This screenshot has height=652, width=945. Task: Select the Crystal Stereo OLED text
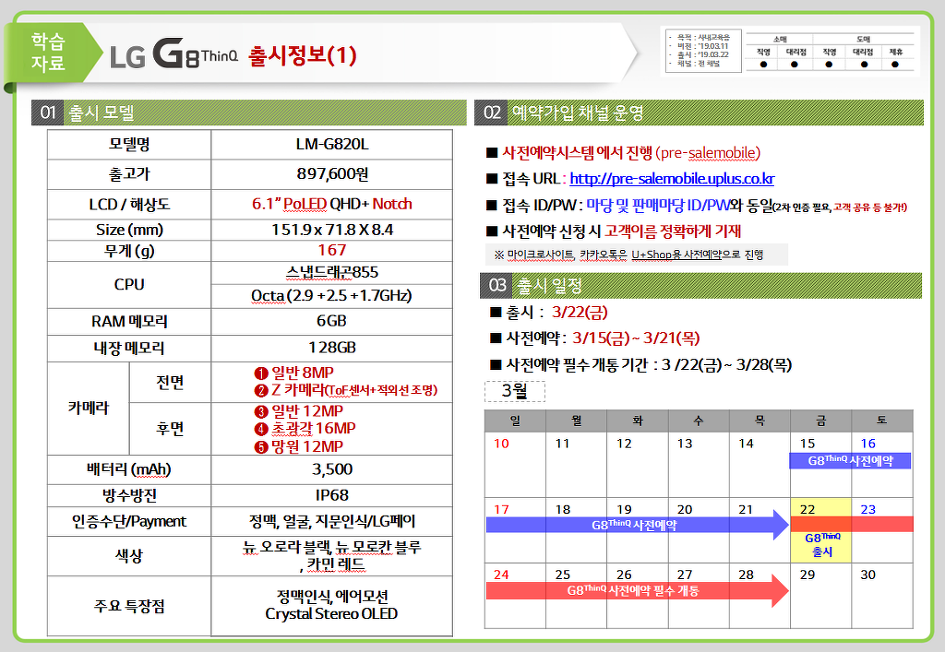[331, 614]
